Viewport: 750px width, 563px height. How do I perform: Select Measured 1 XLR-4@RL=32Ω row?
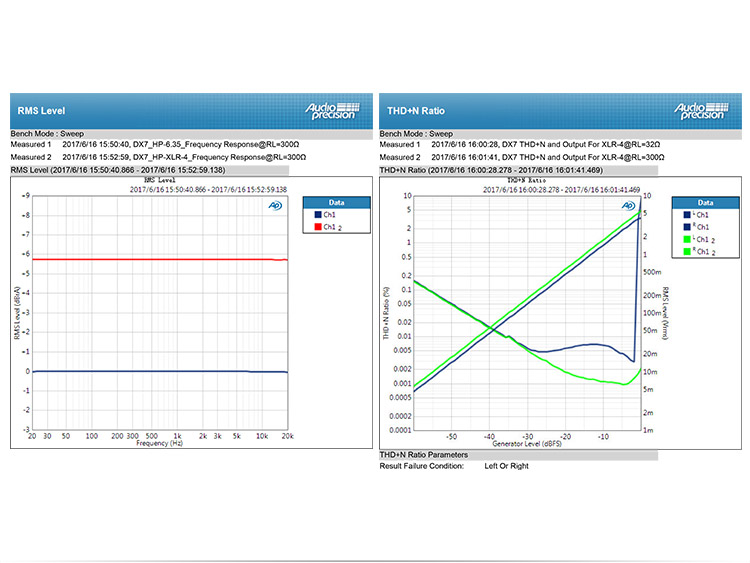[x=519, y=144]
